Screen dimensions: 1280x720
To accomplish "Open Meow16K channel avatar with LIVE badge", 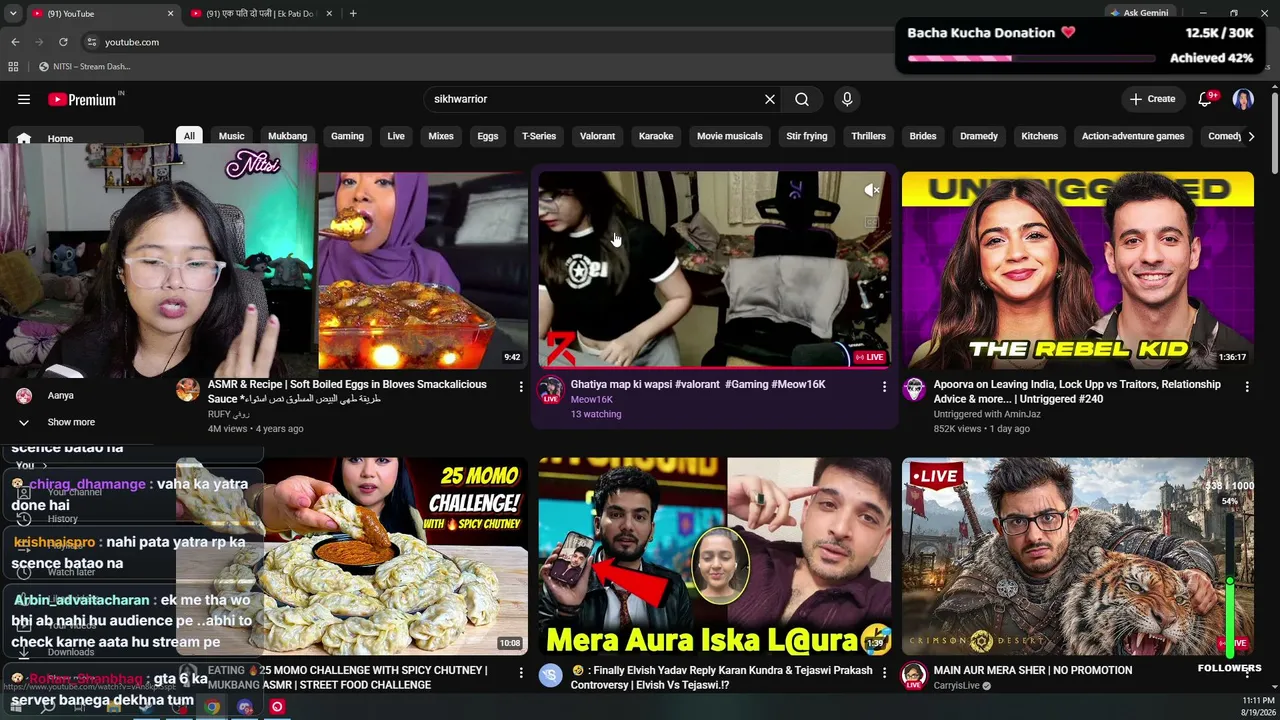I will coord(550,390).
